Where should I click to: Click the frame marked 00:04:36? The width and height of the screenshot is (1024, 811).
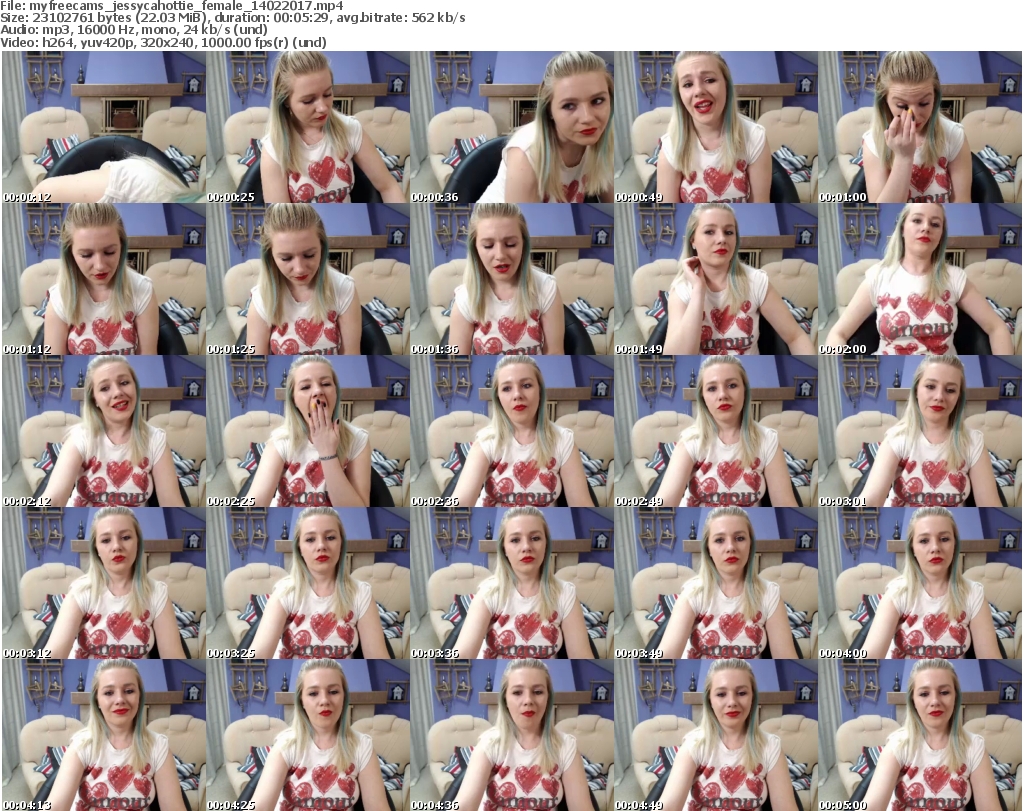(x=512, y=735)
